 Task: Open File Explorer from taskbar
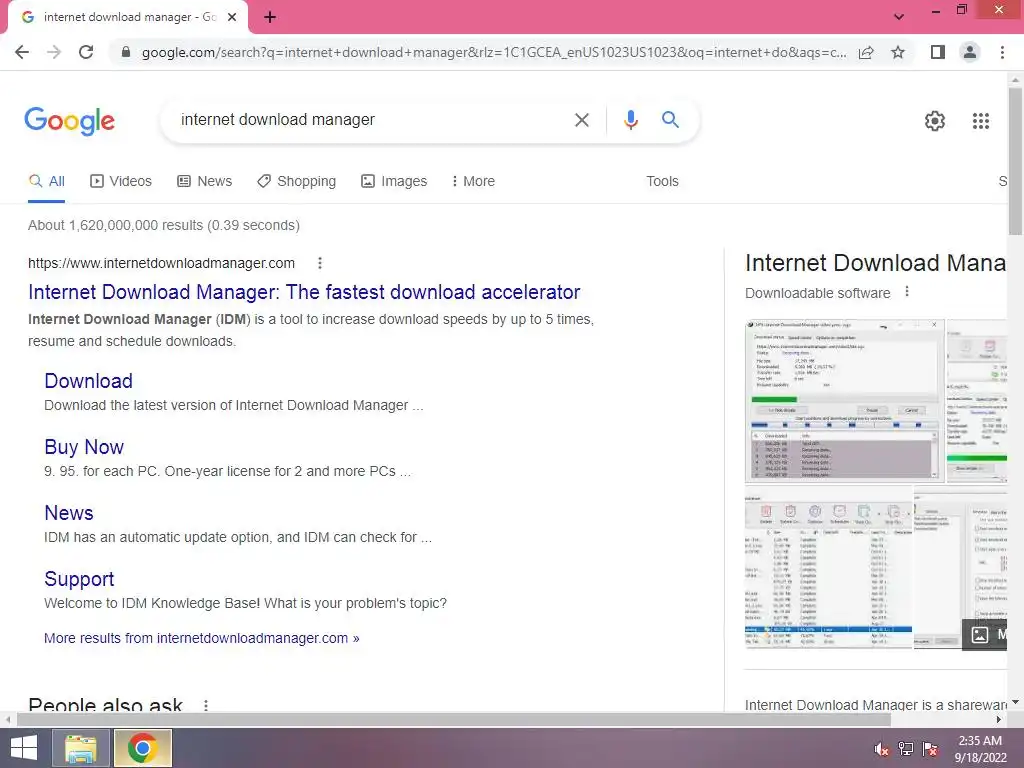(81, 748)
